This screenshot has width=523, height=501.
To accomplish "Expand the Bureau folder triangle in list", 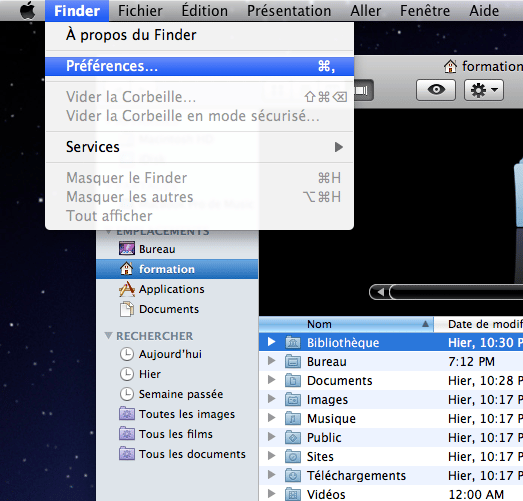I will 272,361.
